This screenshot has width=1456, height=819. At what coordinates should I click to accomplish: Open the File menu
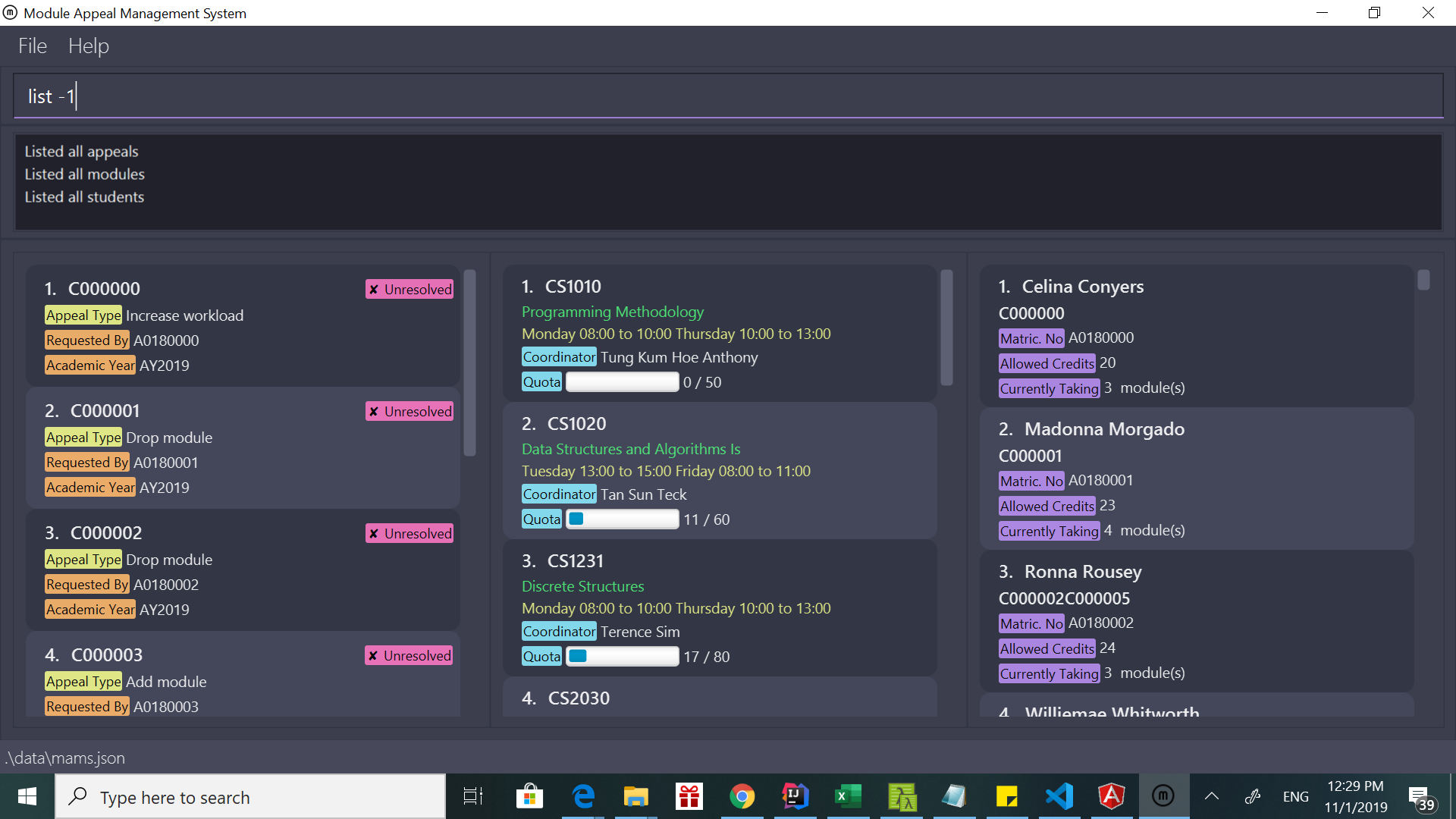[x=33, y=46]
